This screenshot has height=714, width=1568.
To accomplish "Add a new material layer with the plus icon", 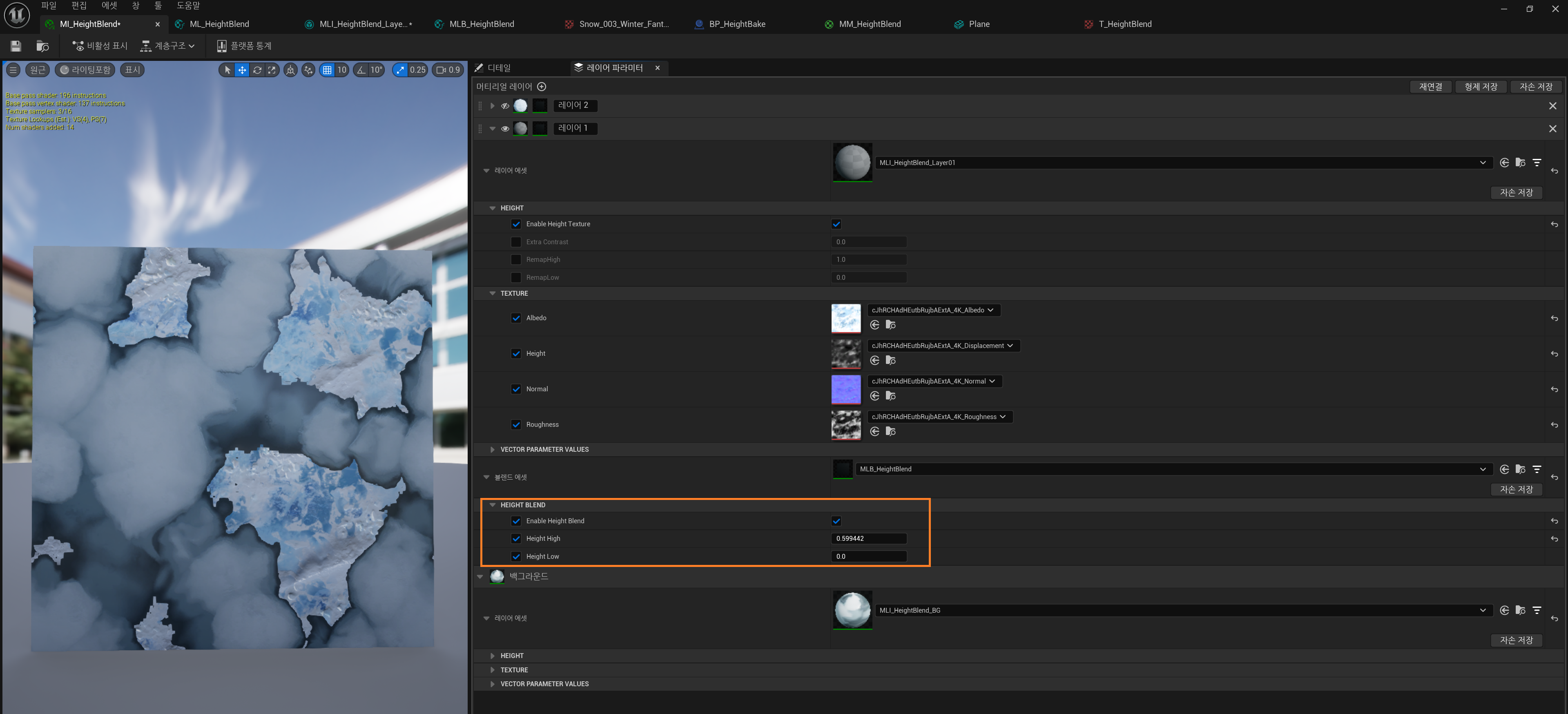I will click(542, 87).
